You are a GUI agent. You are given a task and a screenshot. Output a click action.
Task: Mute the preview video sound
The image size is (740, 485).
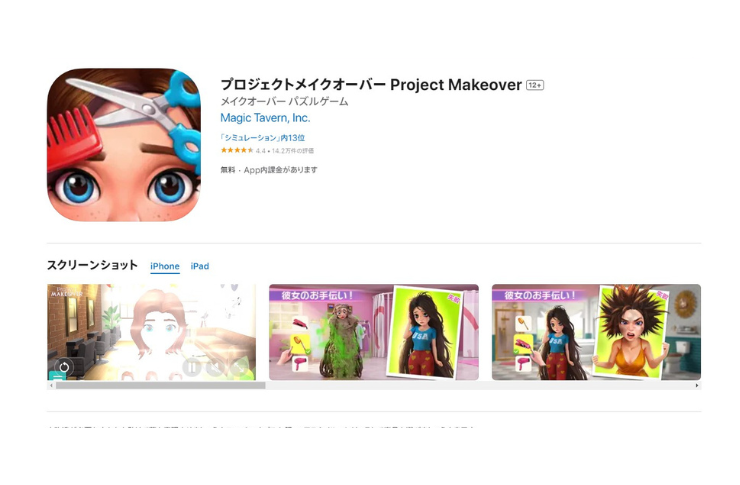(x=216, y=367)
